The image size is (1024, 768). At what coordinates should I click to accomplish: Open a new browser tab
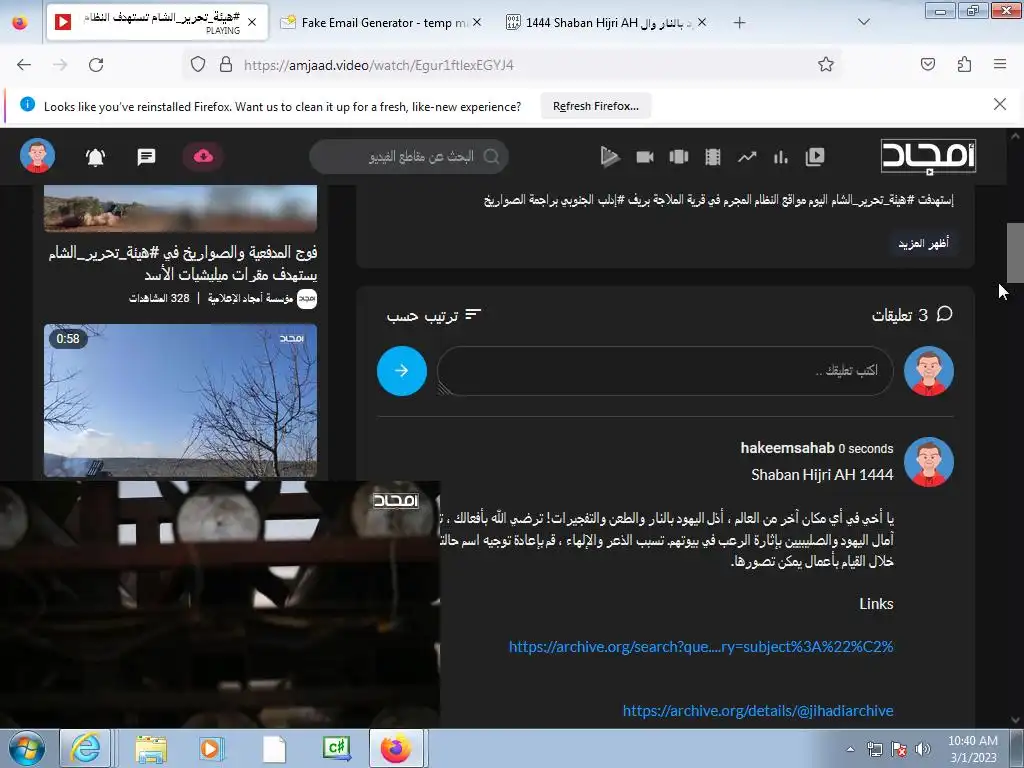tap(739, 23)
